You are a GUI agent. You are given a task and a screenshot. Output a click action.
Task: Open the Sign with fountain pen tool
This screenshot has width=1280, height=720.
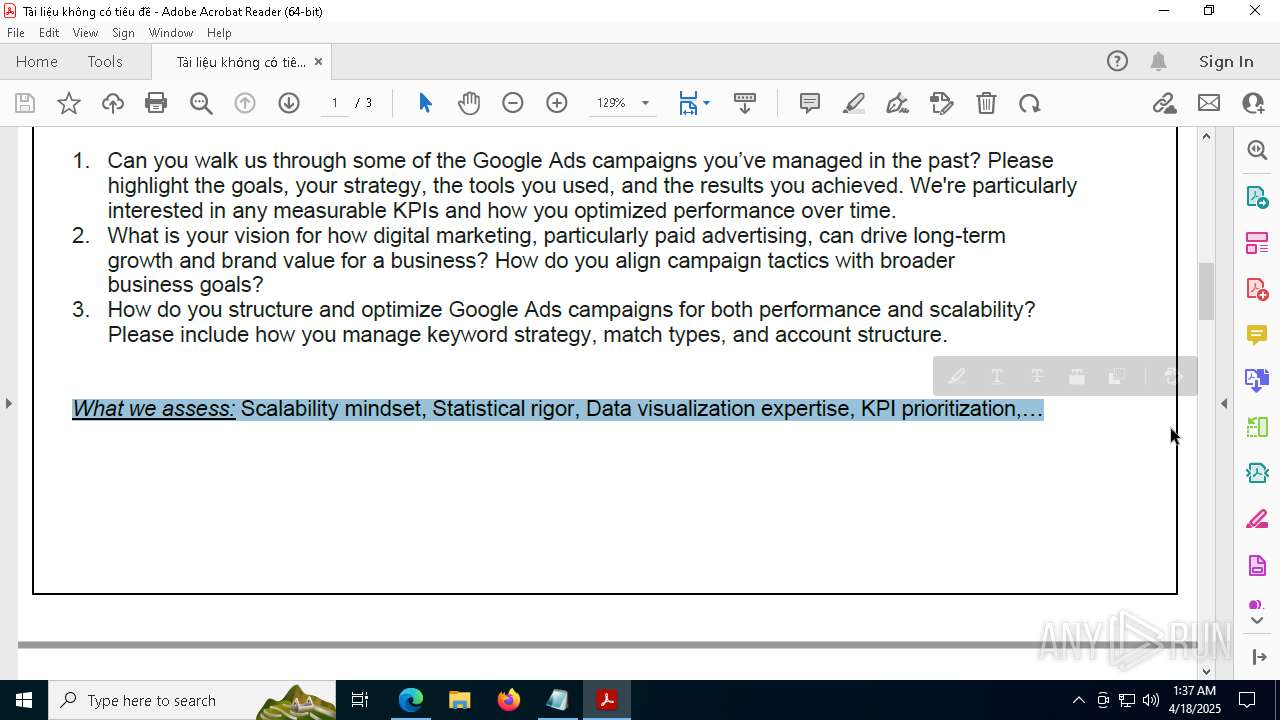[x=898, y=103]
